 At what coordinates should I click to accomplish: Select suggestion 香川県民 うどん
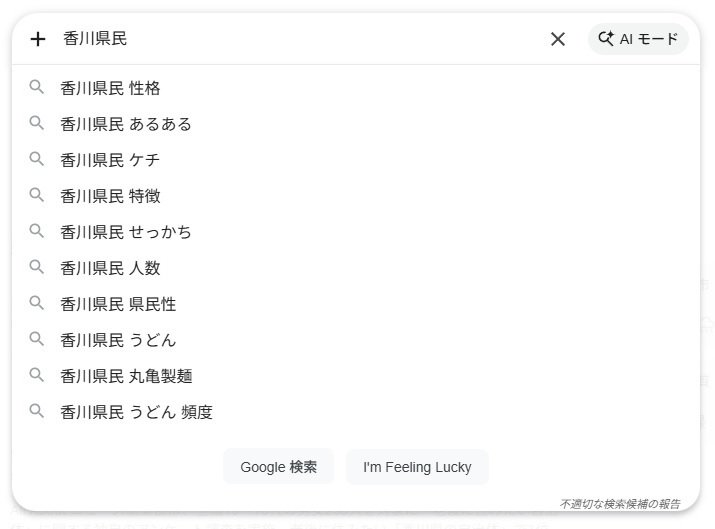coord(118,340)
